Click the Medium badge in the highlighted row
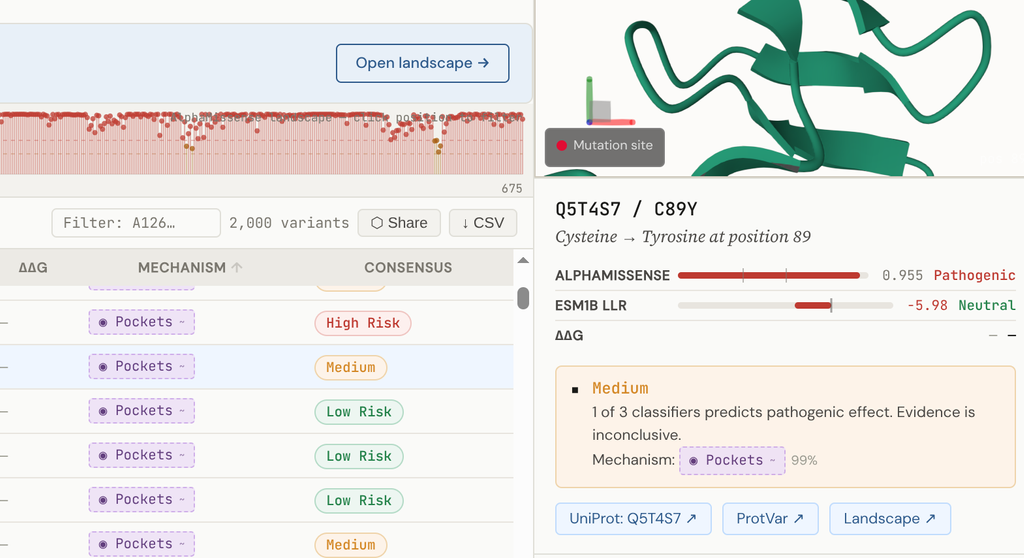This screenshot has width=1024, height=558. pyautogui.click(x=350, y=367)
